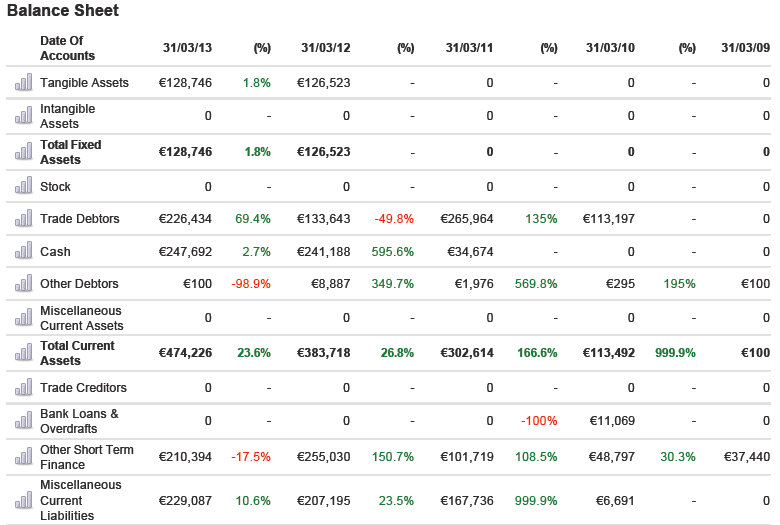Click the chart icon next to Other Debtors
Image resolution: width=780 pixels, height=525 pixels.
(x=23, y=284)
